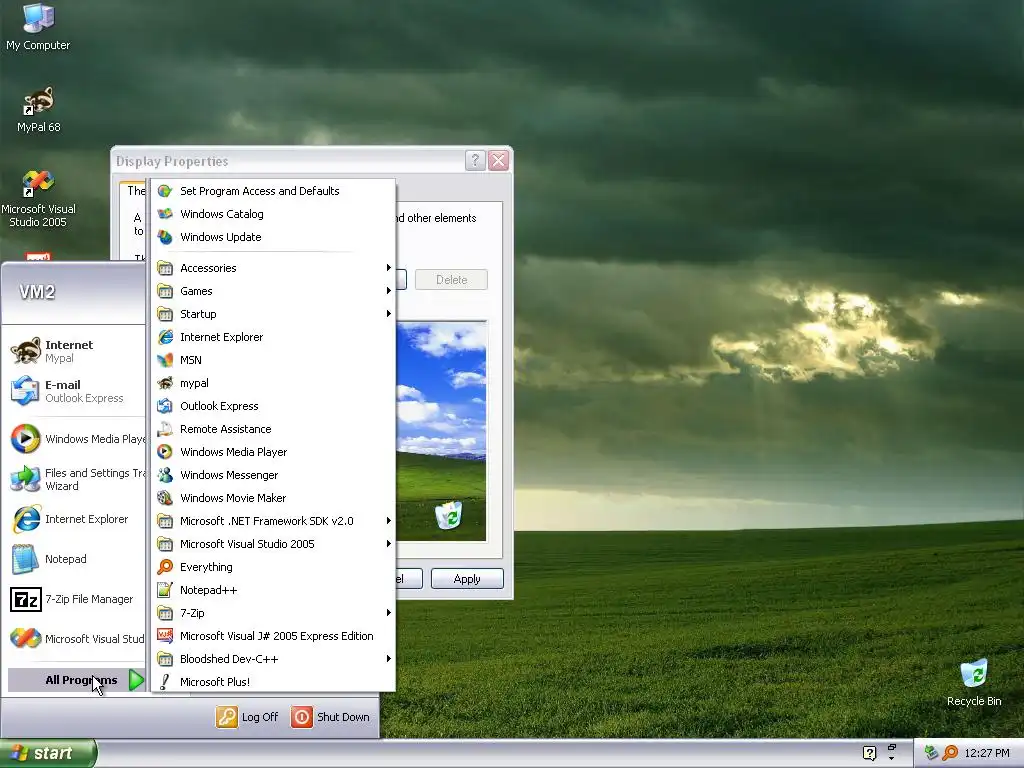The height and width of the screenshot is (768, 1024).
Task: Click All Programs green arrow
Action: pyautogui.click(x=136, y=680)
